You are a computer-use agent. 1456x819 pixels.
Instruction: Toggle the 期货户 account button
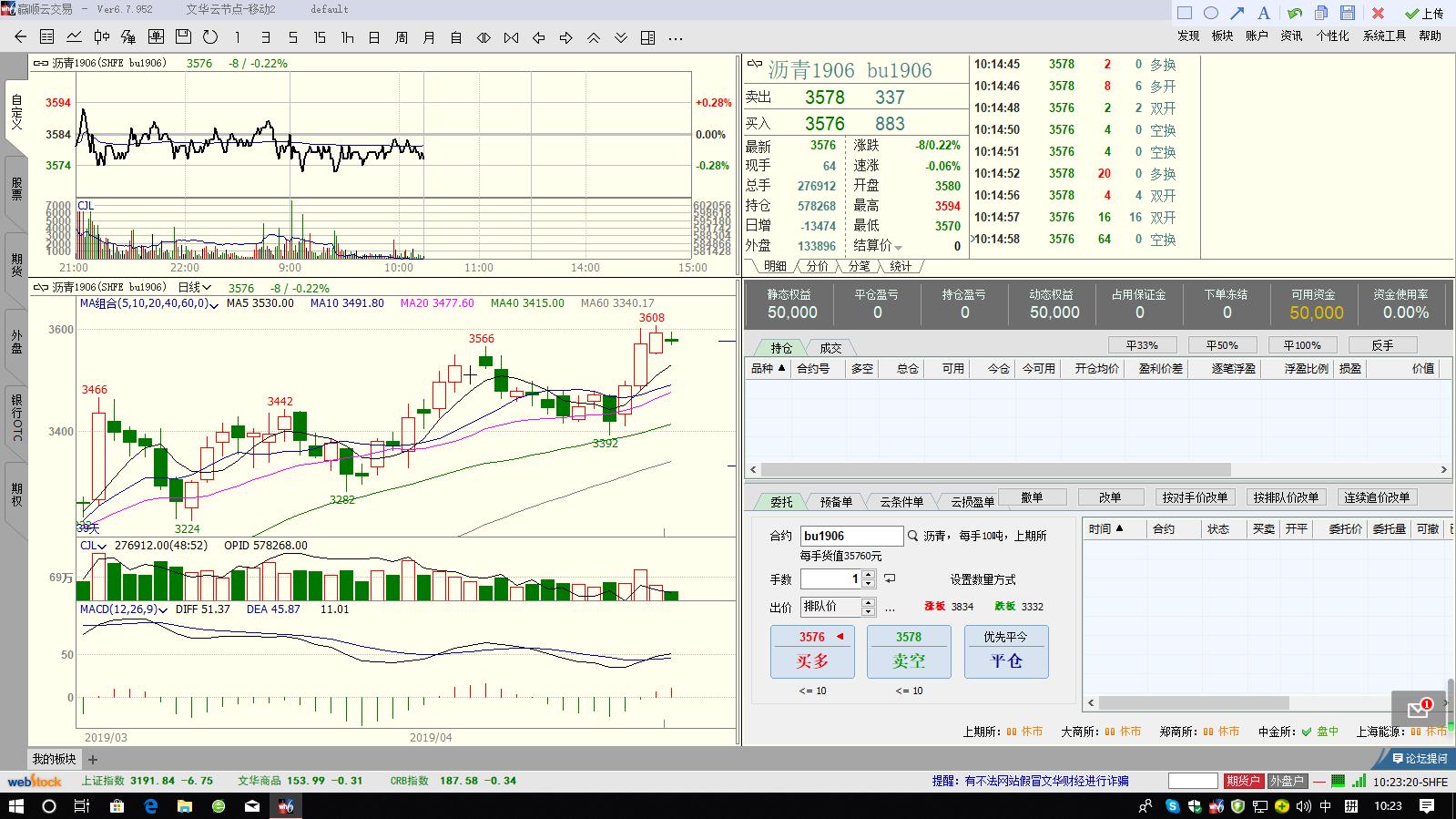1242,781
